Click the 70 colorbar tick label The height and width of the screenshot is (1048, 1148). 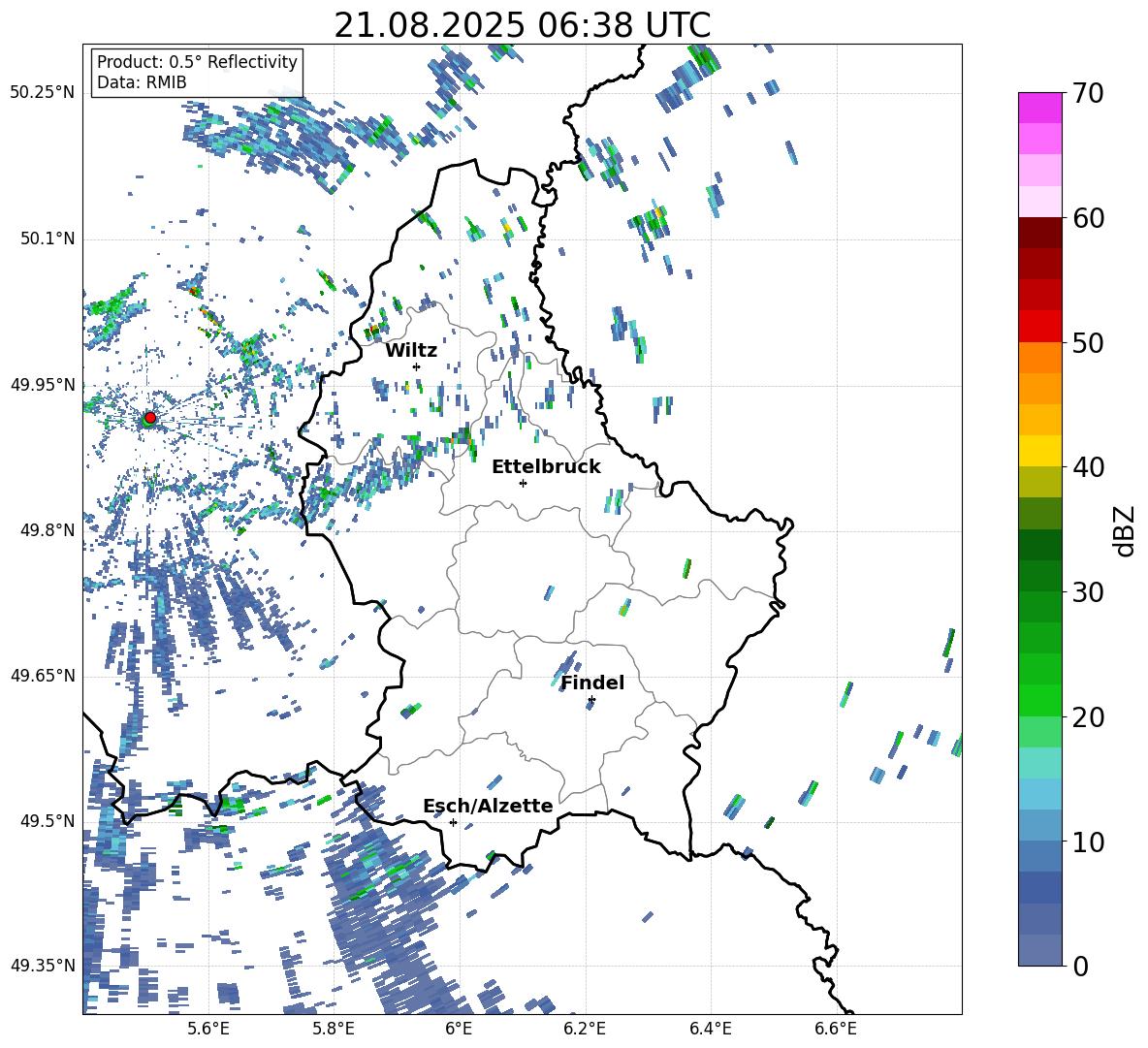point(1088,93)
